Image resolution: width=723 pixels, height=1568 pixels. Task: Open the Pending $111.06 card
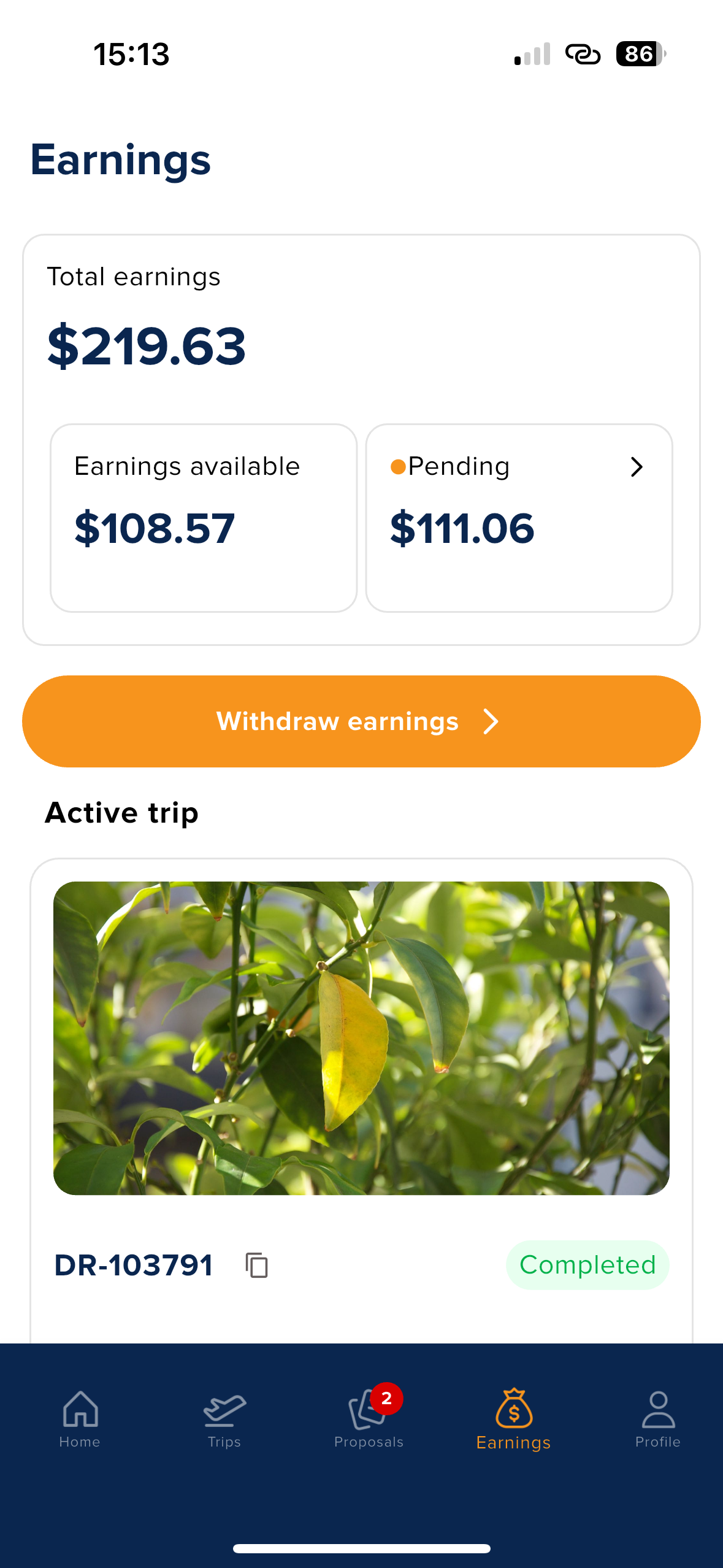click(x=519, y=518)
